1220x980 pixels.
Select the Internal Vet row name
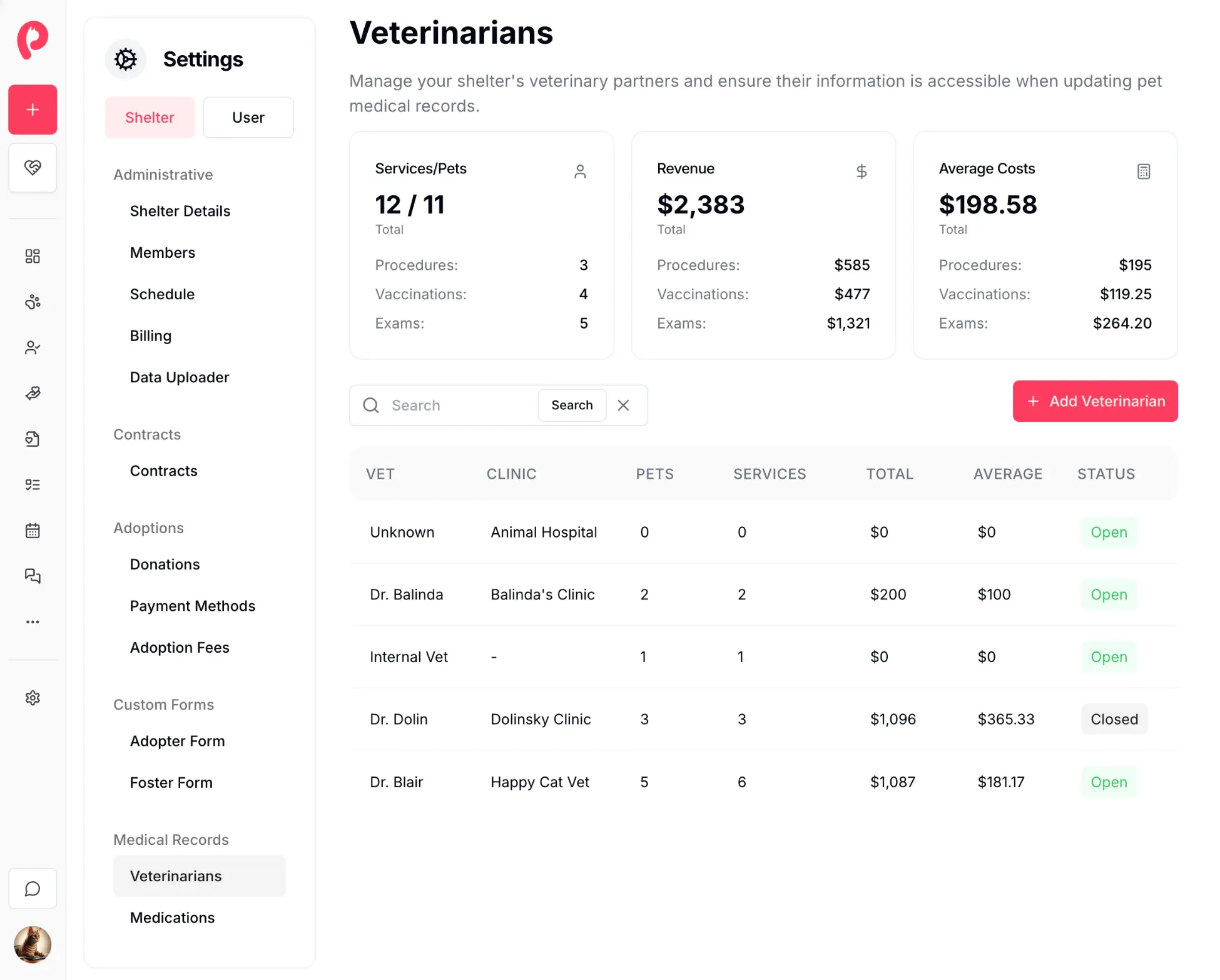[409, 657]
